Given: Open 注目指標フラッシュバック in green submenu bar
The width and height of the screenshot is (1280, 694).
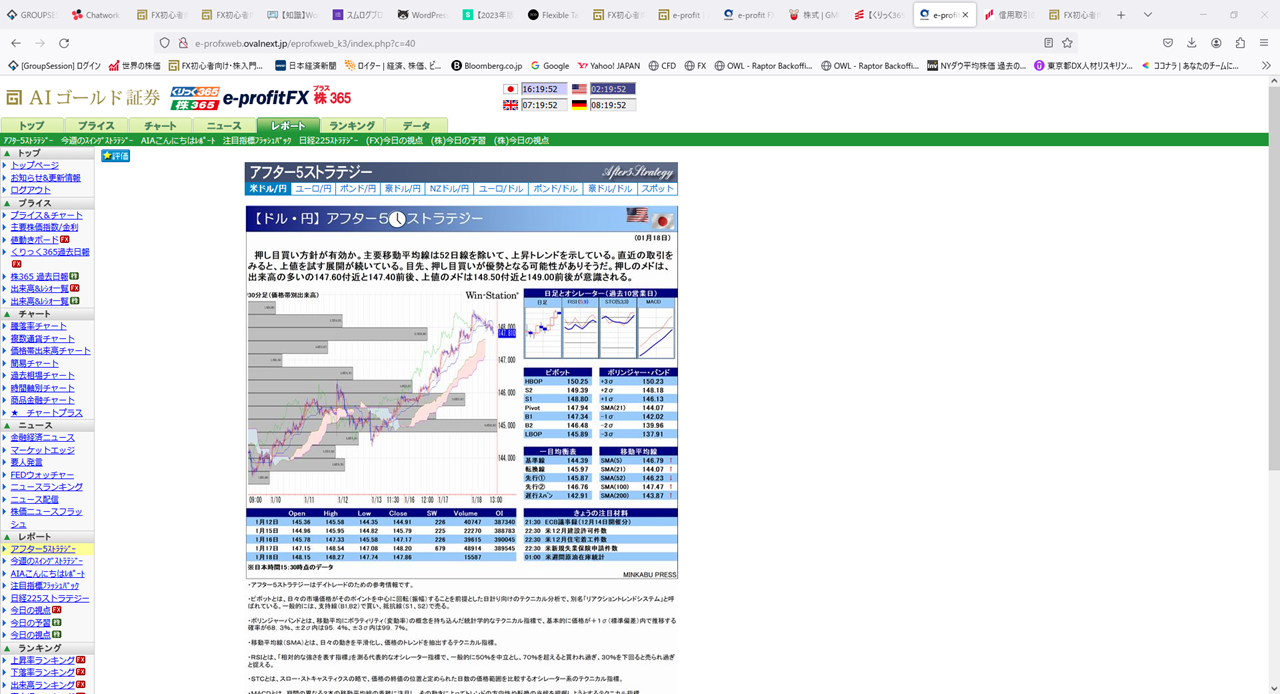Looking at the screenshot, I should (257, 141).
